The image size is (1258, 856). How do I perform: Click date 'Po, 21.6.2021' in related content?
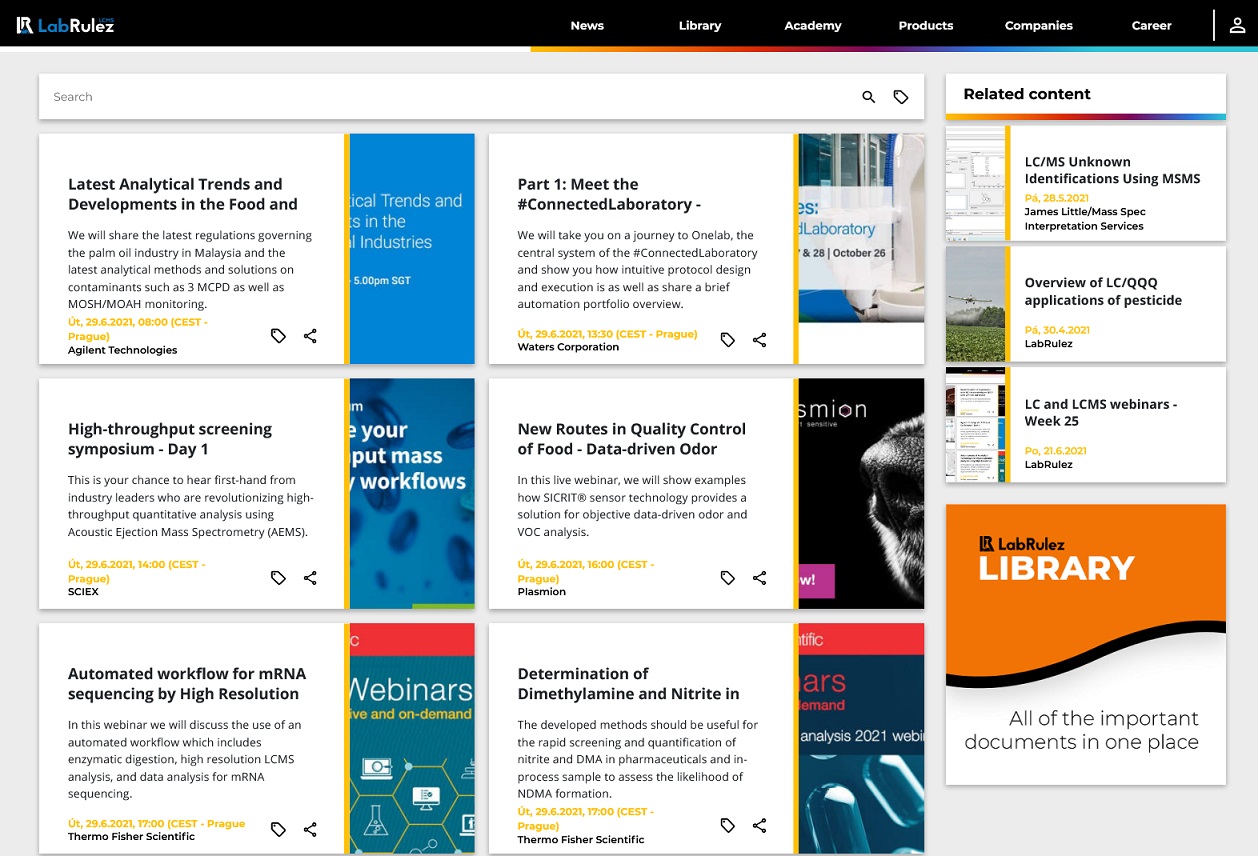click(1055, 451)
